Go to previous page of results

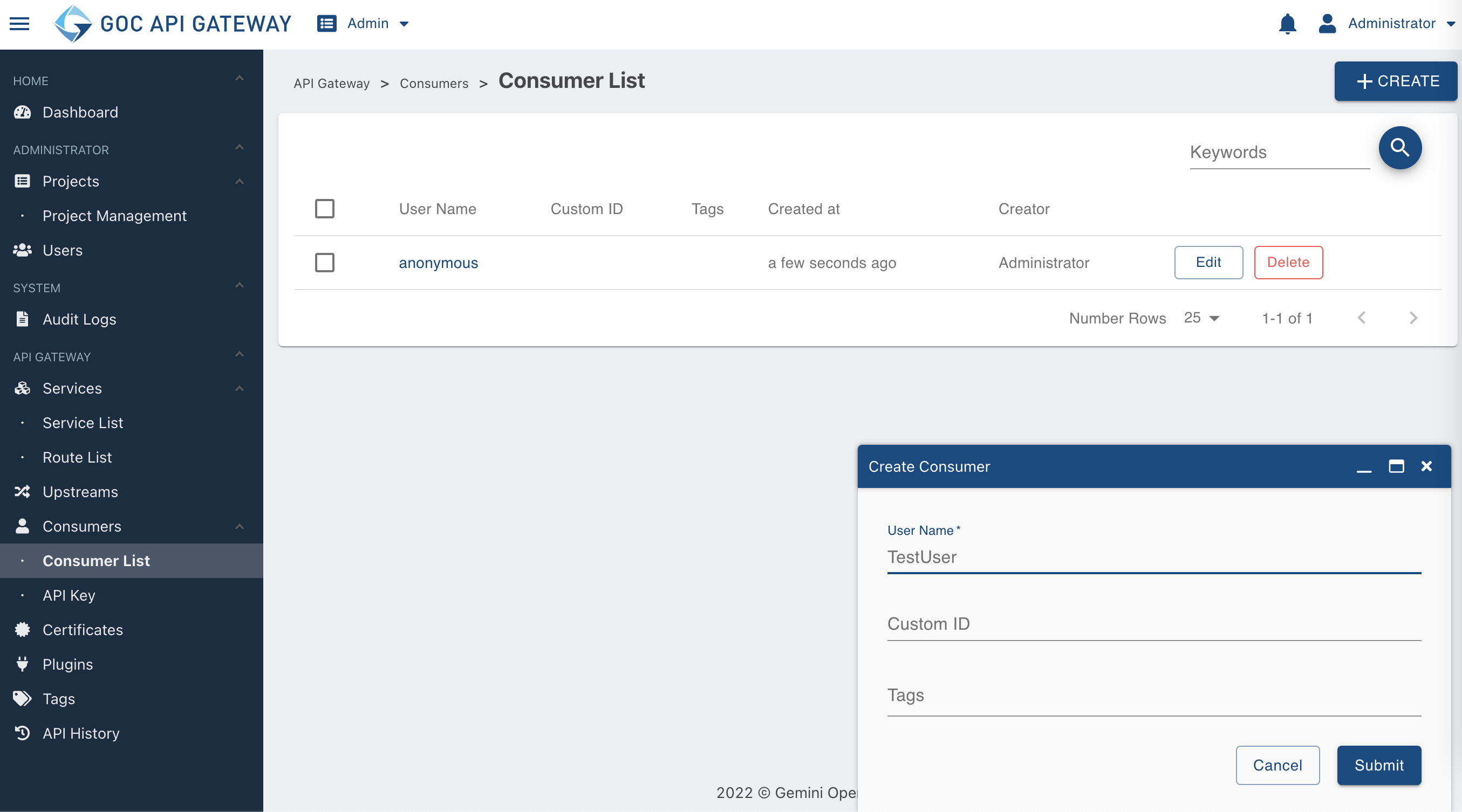(x=1362, y=318)
